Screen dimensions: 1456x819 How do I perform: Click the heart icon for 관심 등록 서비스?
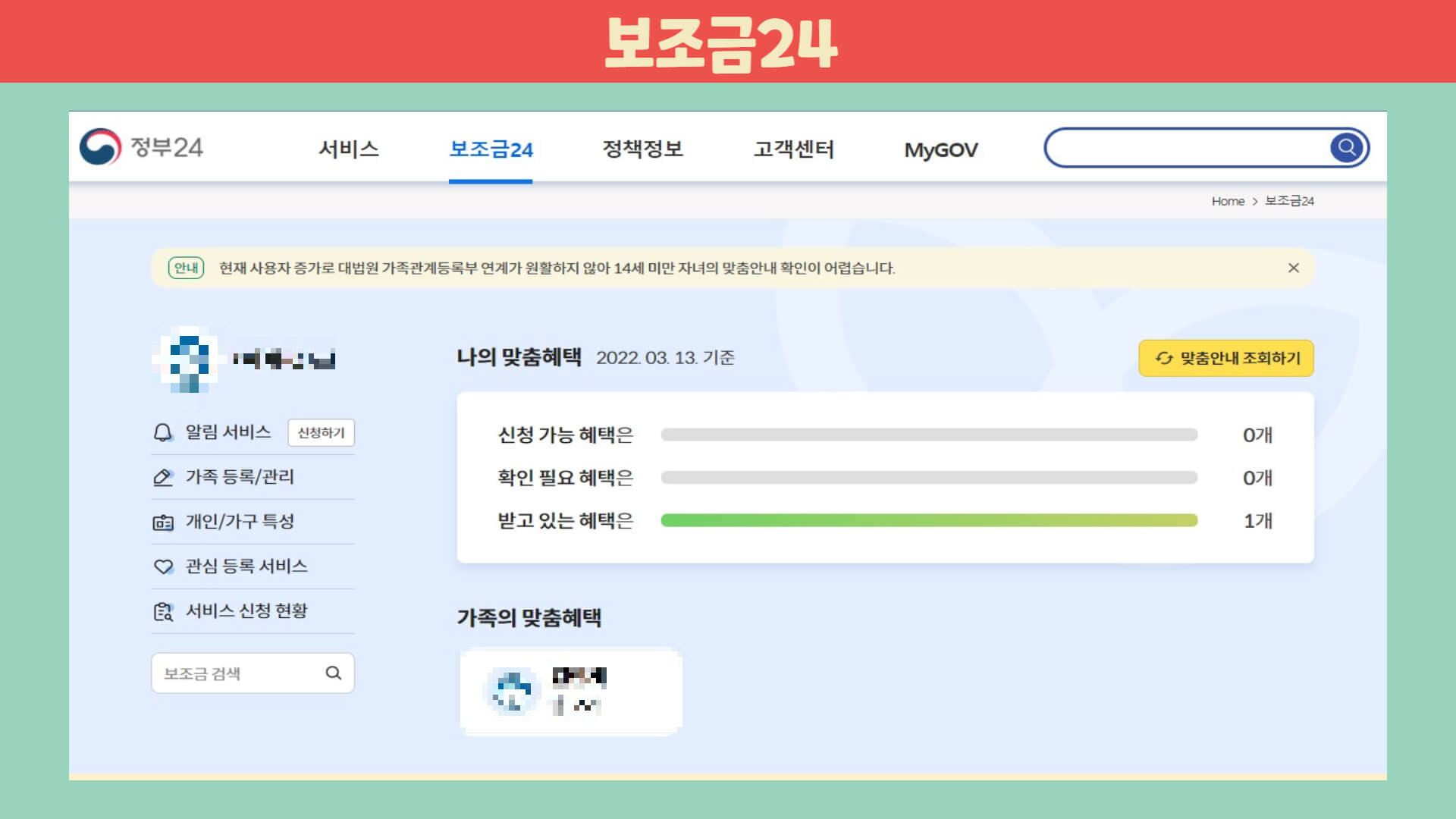coord(163,566)
